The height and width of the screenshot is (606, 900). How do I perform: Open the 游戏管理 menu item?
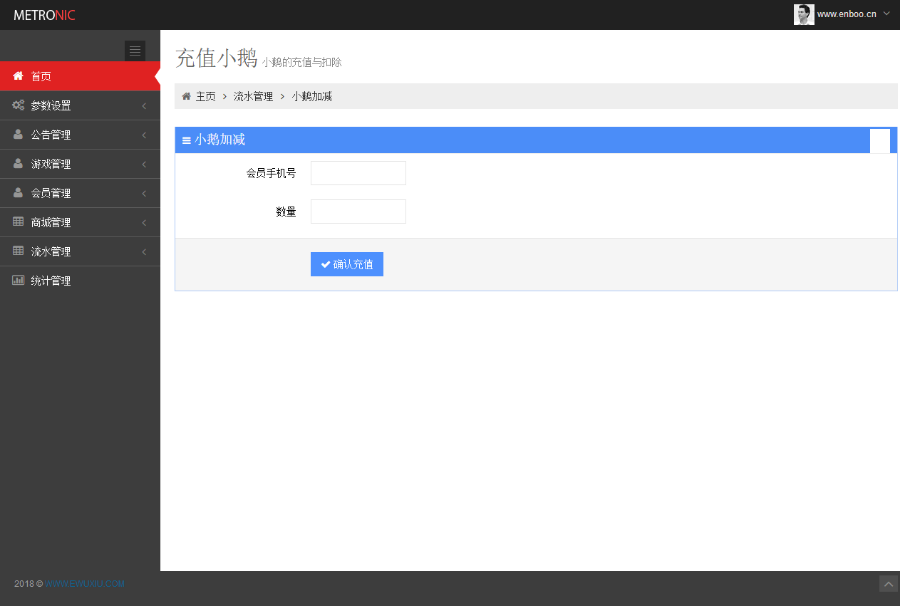80,164
